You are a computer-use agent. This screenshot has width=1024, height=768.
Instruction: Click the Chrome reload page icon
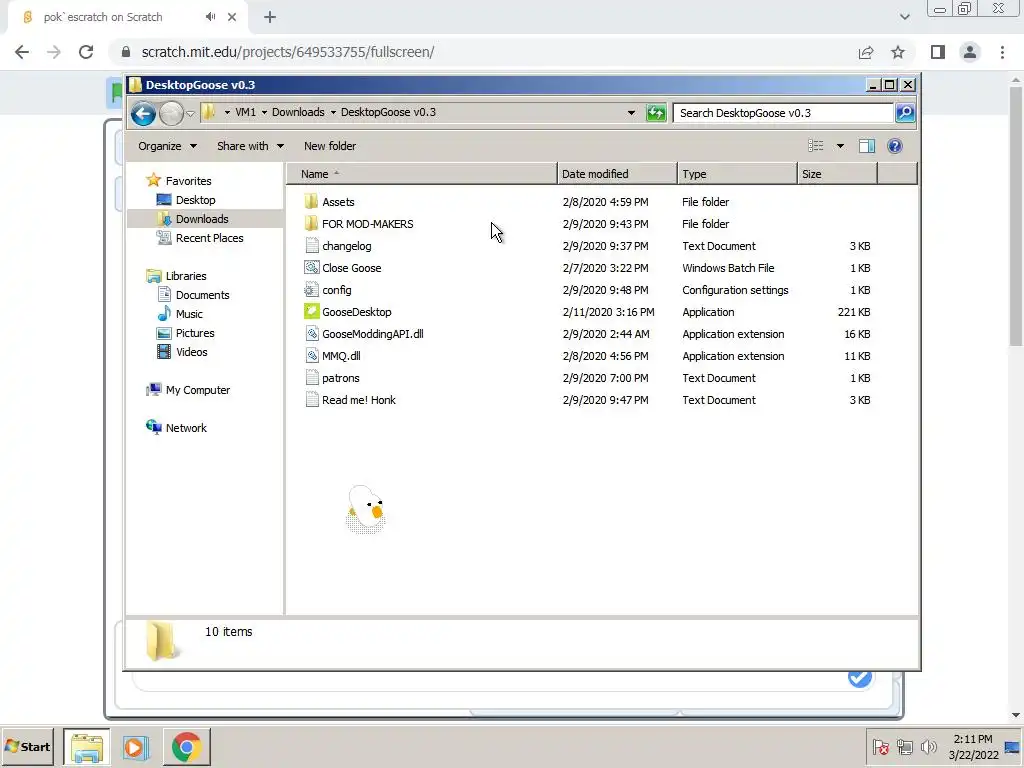(x=86, y=52)
